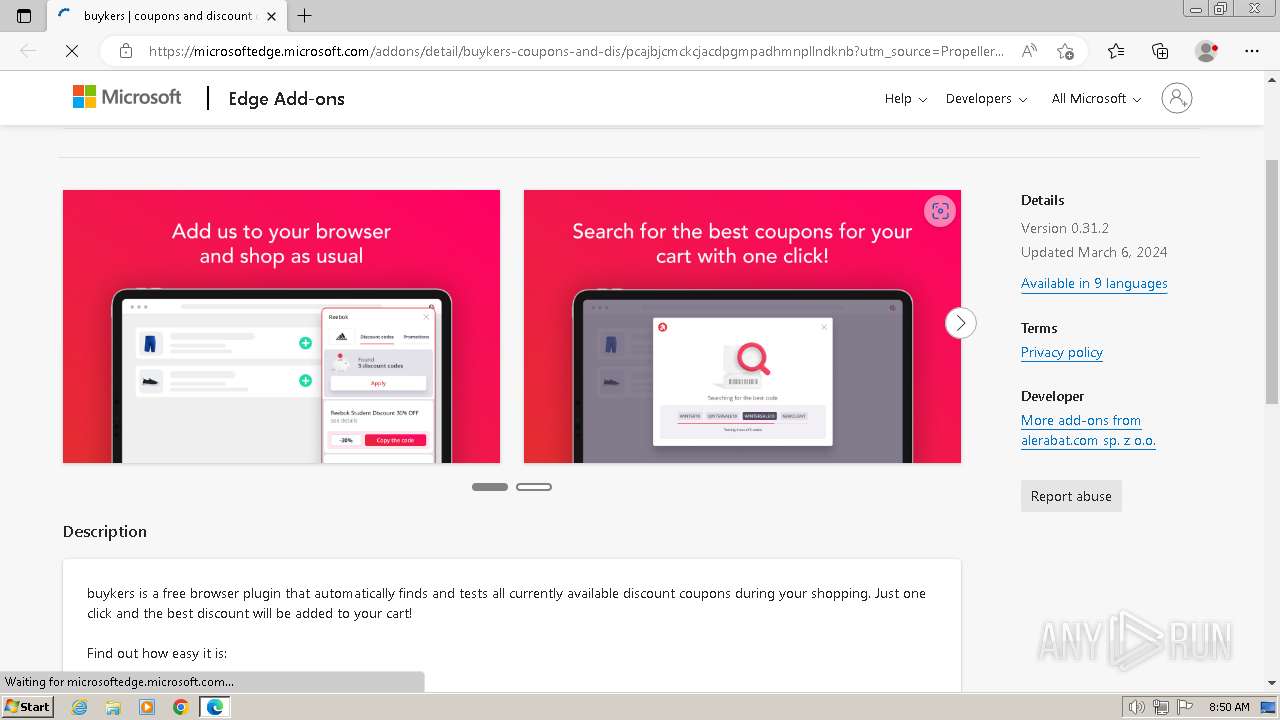This screenshot has width=1280, height=720.
Task: Launch Internet Explorer from taskbar
Action: [79, 707]
